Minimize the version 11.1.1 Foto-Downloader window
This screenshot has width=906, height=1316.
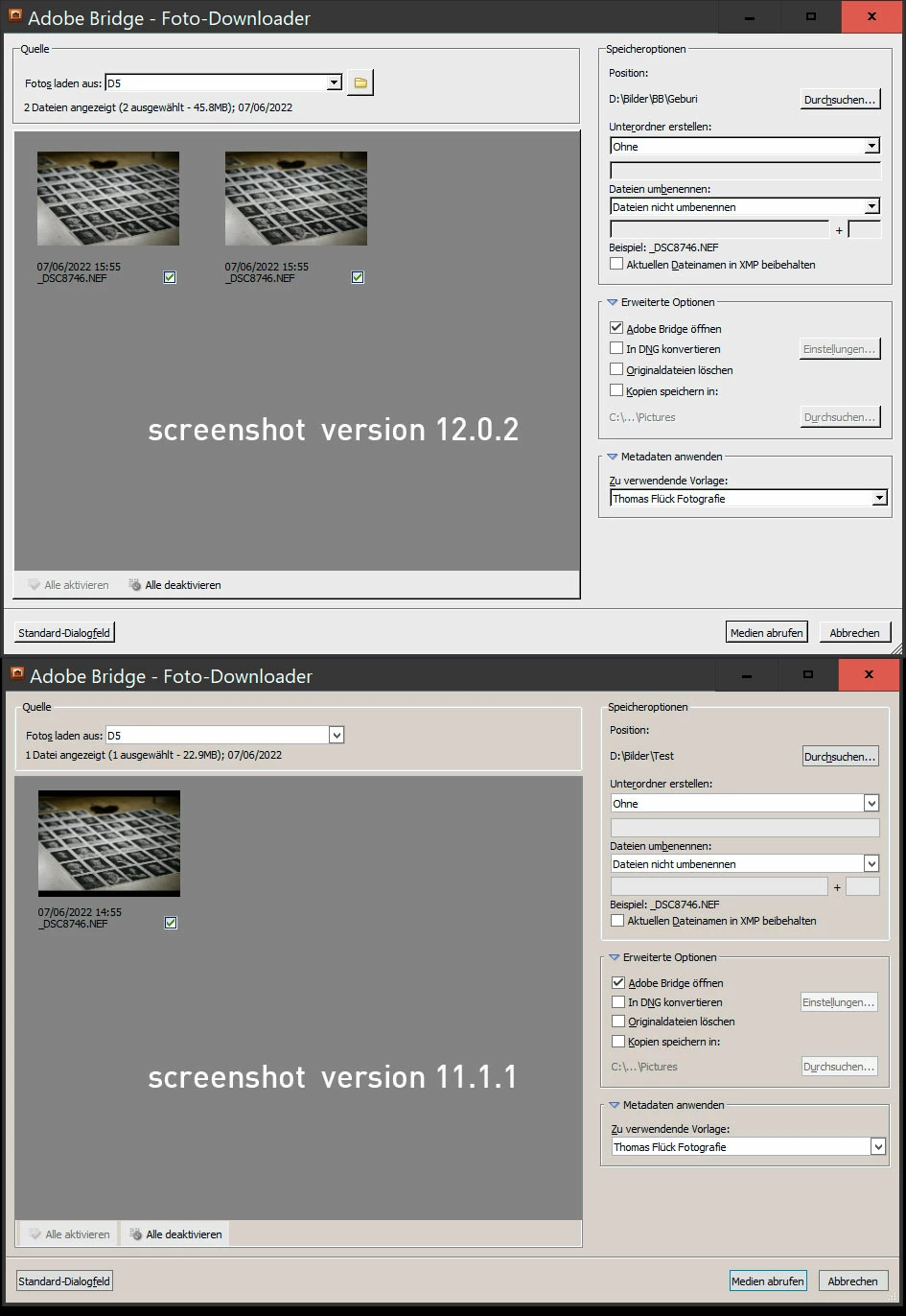click(749, 674)
